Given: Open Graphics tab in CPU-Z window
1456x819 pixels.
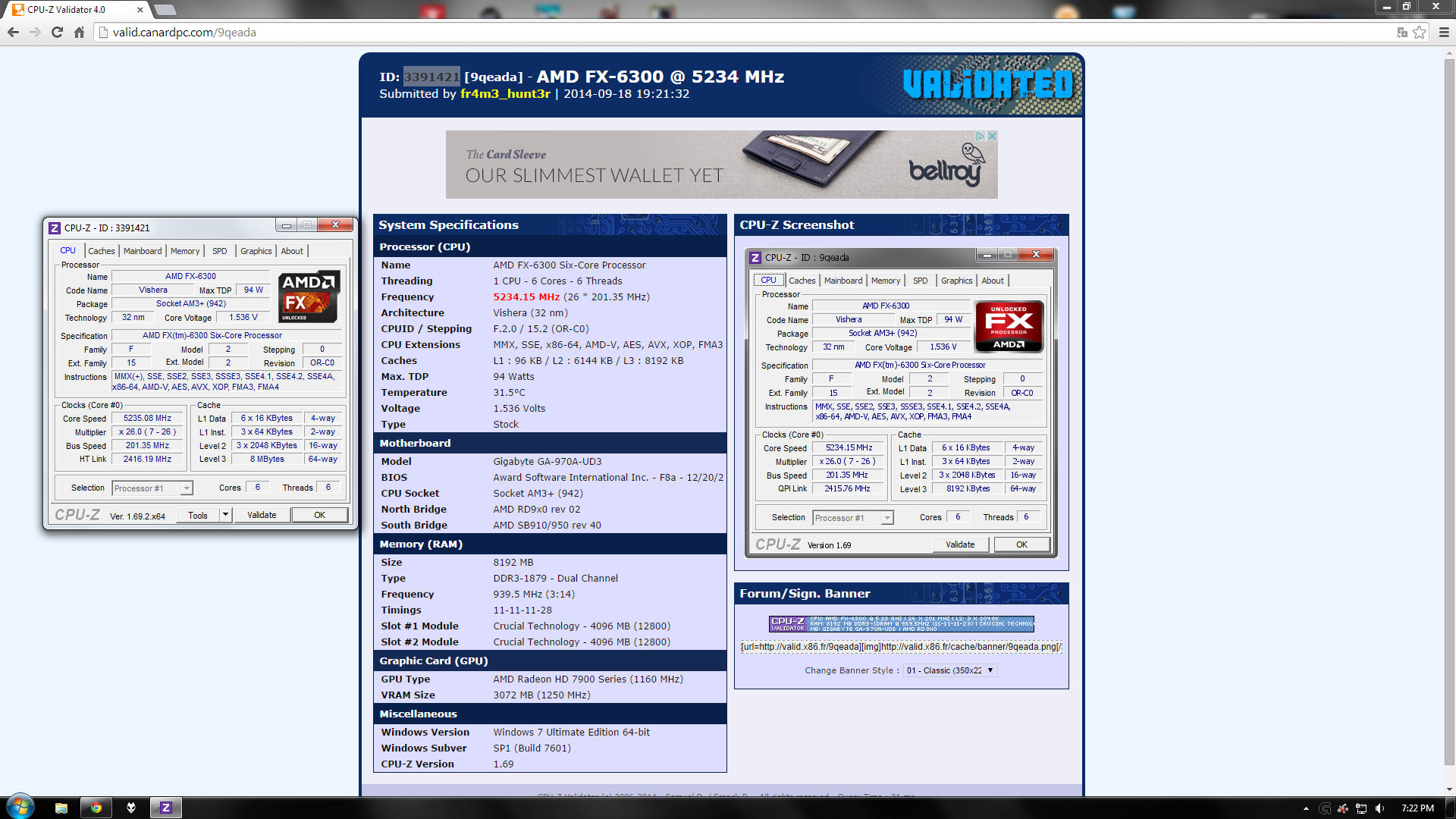Looking at the screenshot, I should pyautogui.click(x=256, y=251).
